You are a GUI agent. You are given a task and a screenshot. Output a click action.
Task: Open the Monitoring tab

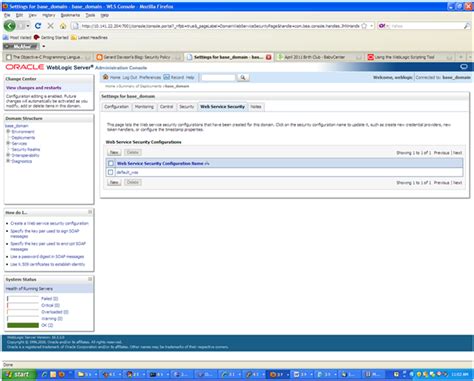click(144, 107)
